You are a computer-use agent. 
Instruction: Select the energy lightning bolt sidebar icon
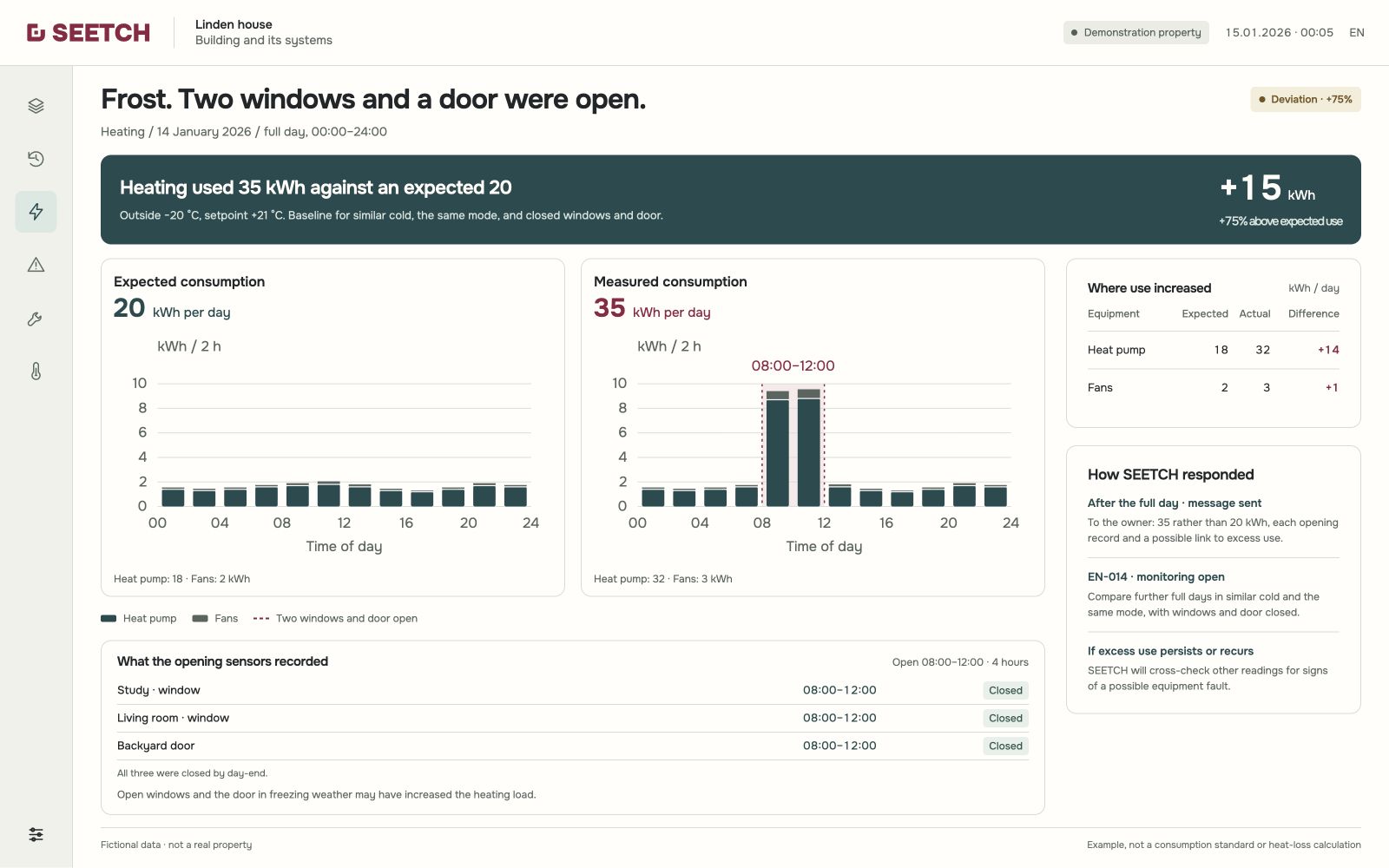tap(36, 212)
